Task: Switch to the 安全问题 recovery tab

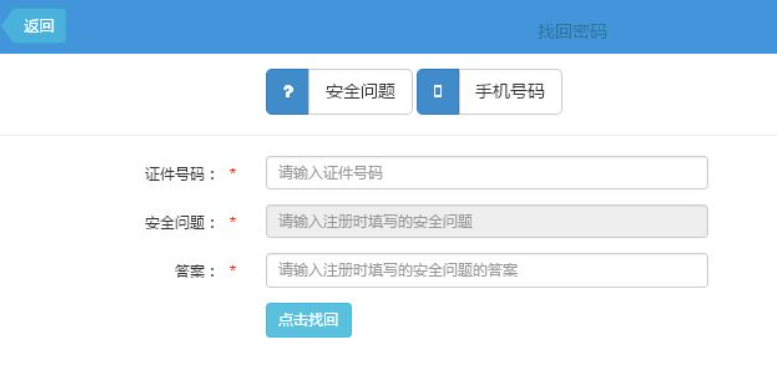Action: pyautogui.click(x=339, y=92)
